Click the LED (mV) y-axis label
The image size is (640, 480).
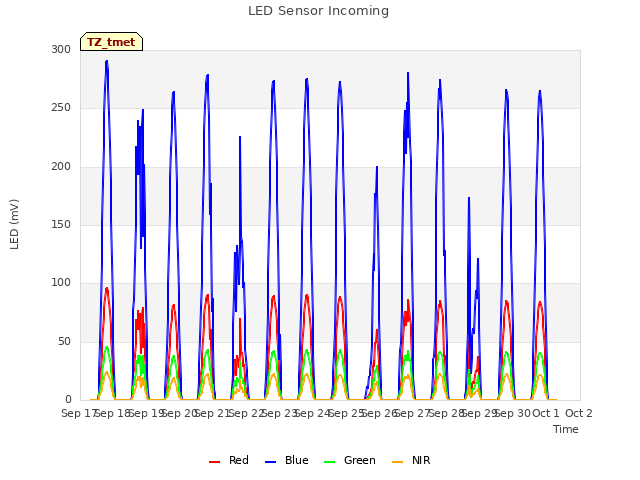14,224
